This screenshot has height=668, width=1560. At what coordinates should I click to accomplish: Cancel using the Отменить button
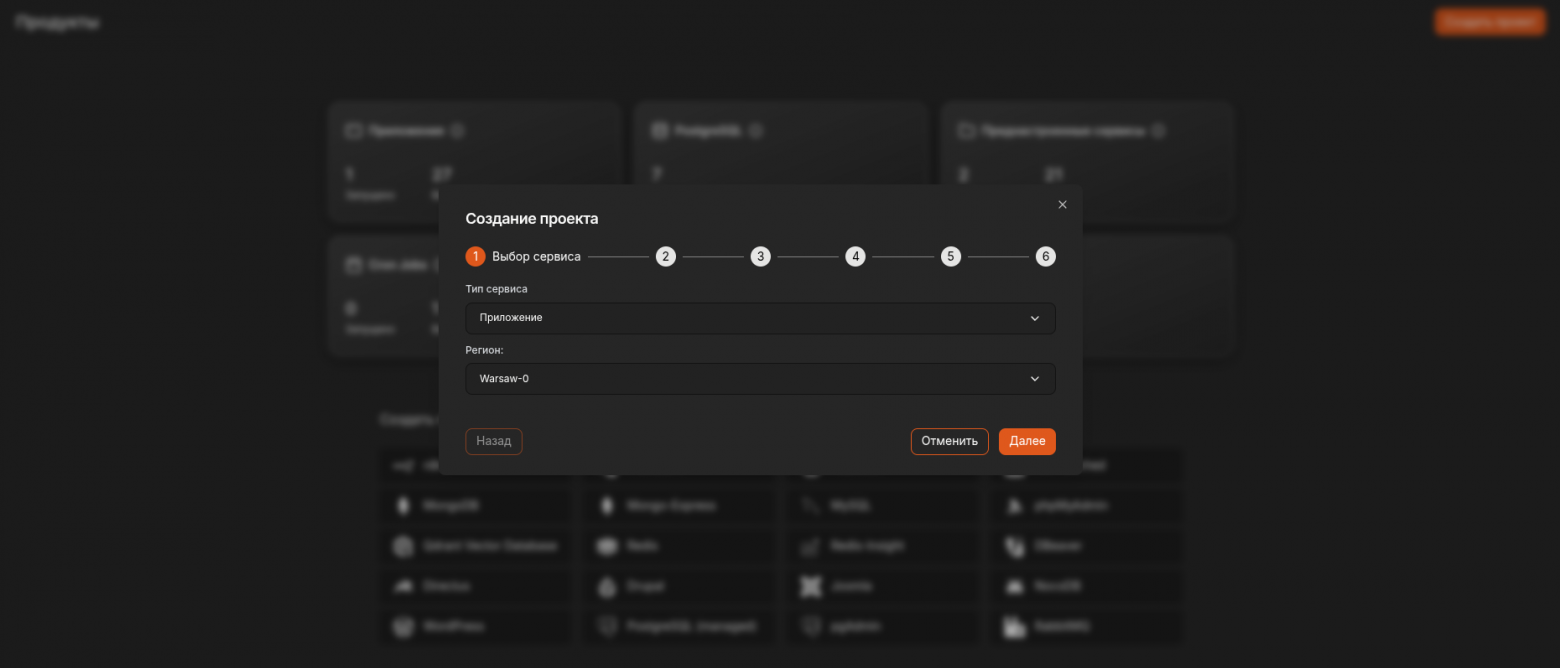(x=949, y=441)
